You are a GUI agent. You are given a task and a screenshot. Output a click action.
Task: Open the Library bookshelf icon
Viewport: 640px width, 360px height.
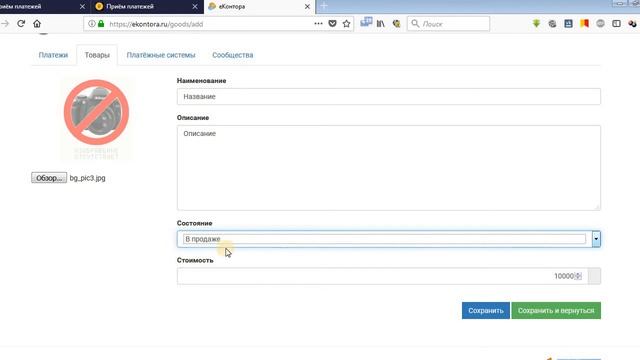380,24
